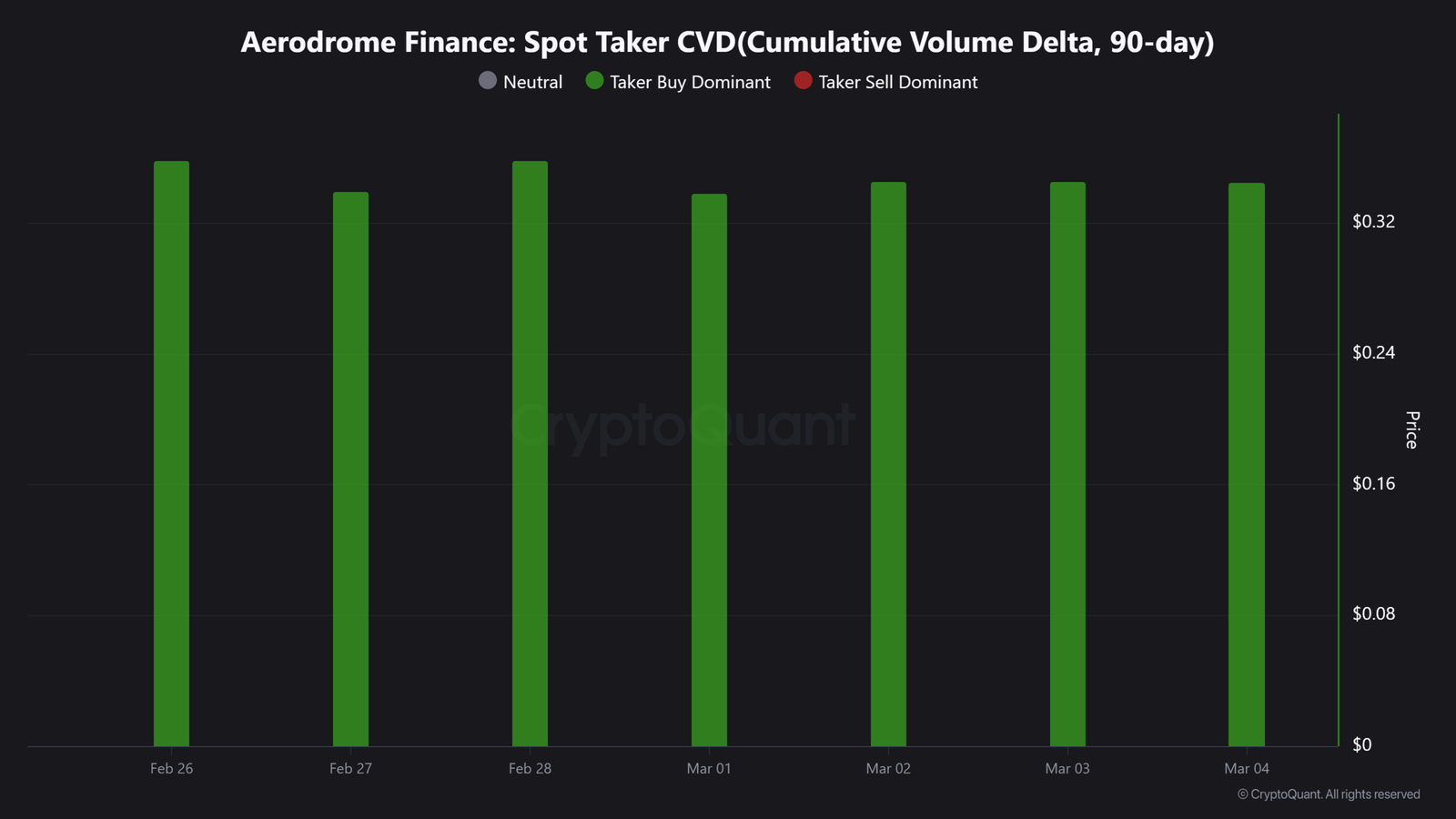Click the Neutral legend label
The image size is (1456, 819).
pyautogui.click(x=532, y=82)
